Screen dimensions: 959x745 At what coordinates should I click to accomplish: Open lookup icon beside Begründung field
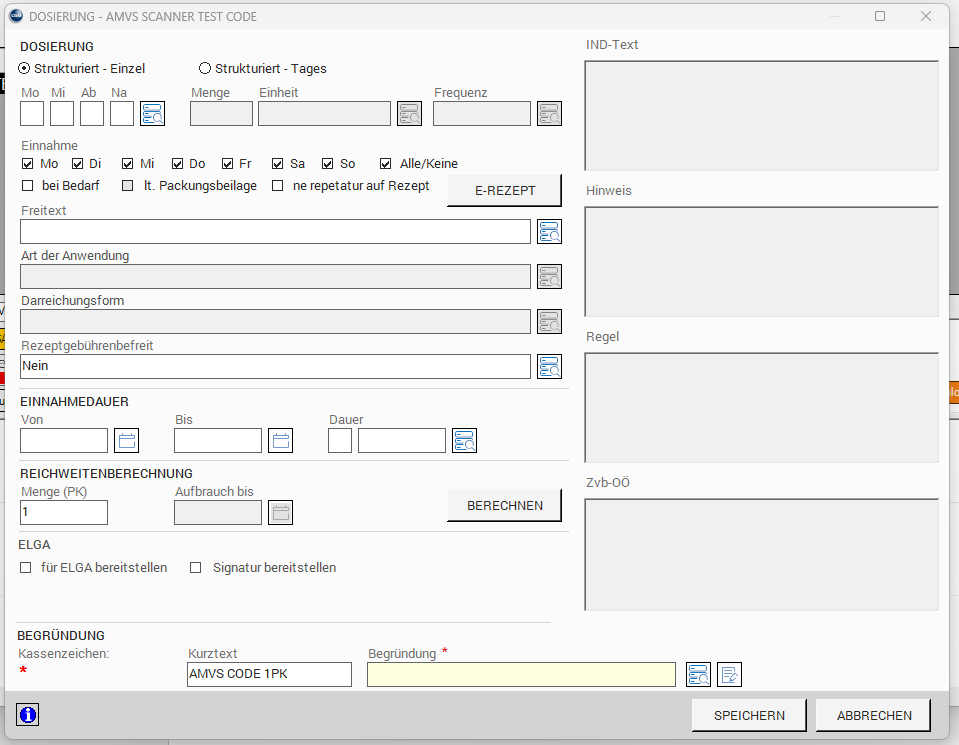point(698,675)
